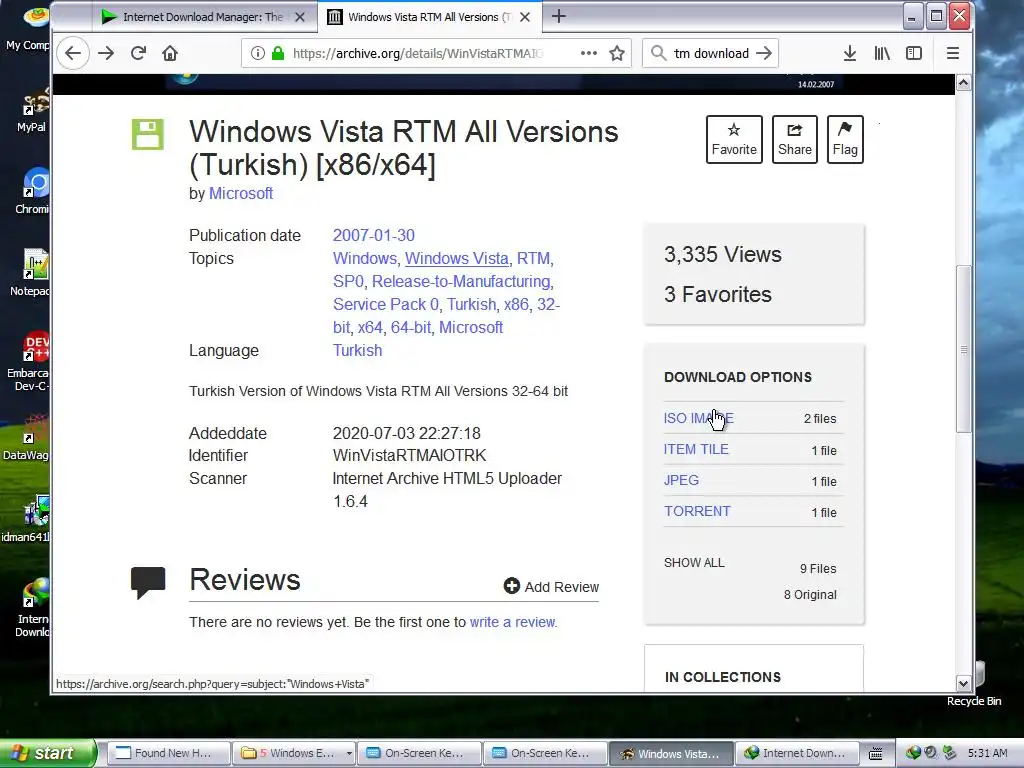Image resolution: width=1024 pixels, height=768 pixels.
Task: Click the search box with 'tm download'
Action: [712, 54]
